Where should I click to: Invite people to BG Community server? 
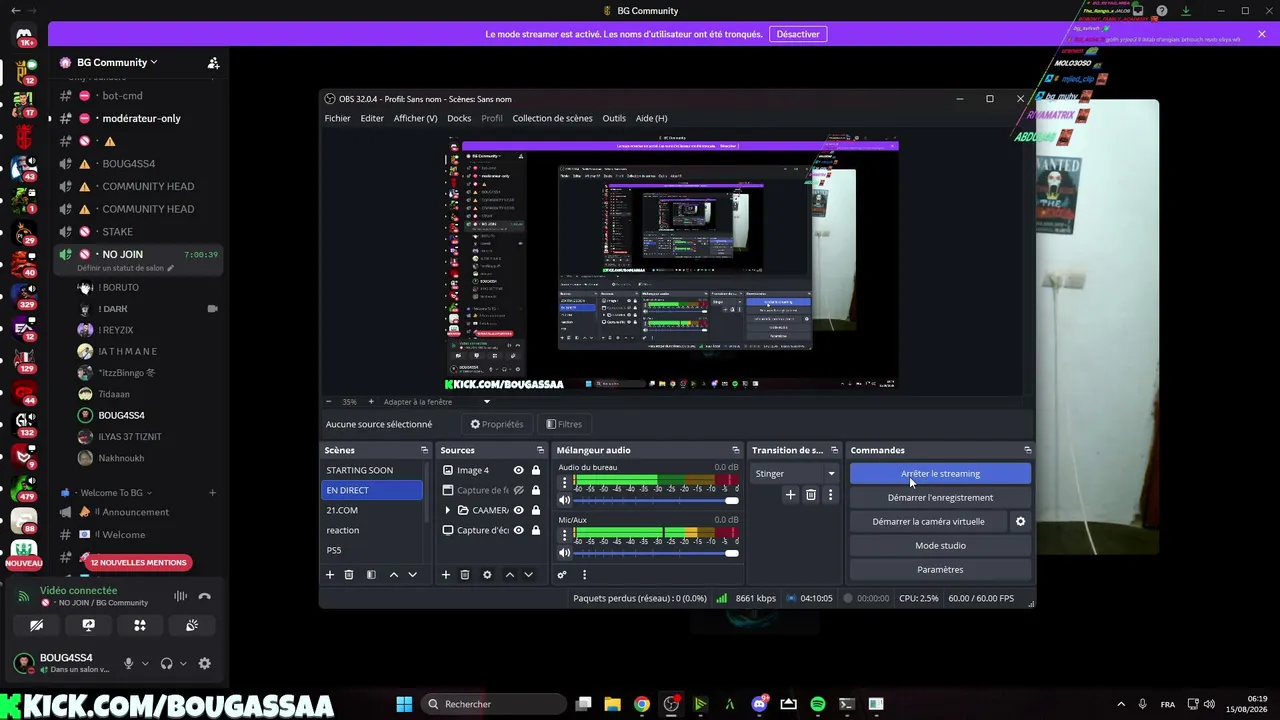(213, 62)
